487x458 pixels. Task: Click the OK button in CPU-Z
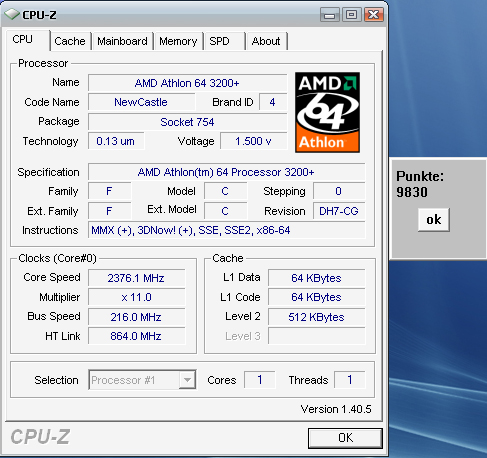point(345,438)
